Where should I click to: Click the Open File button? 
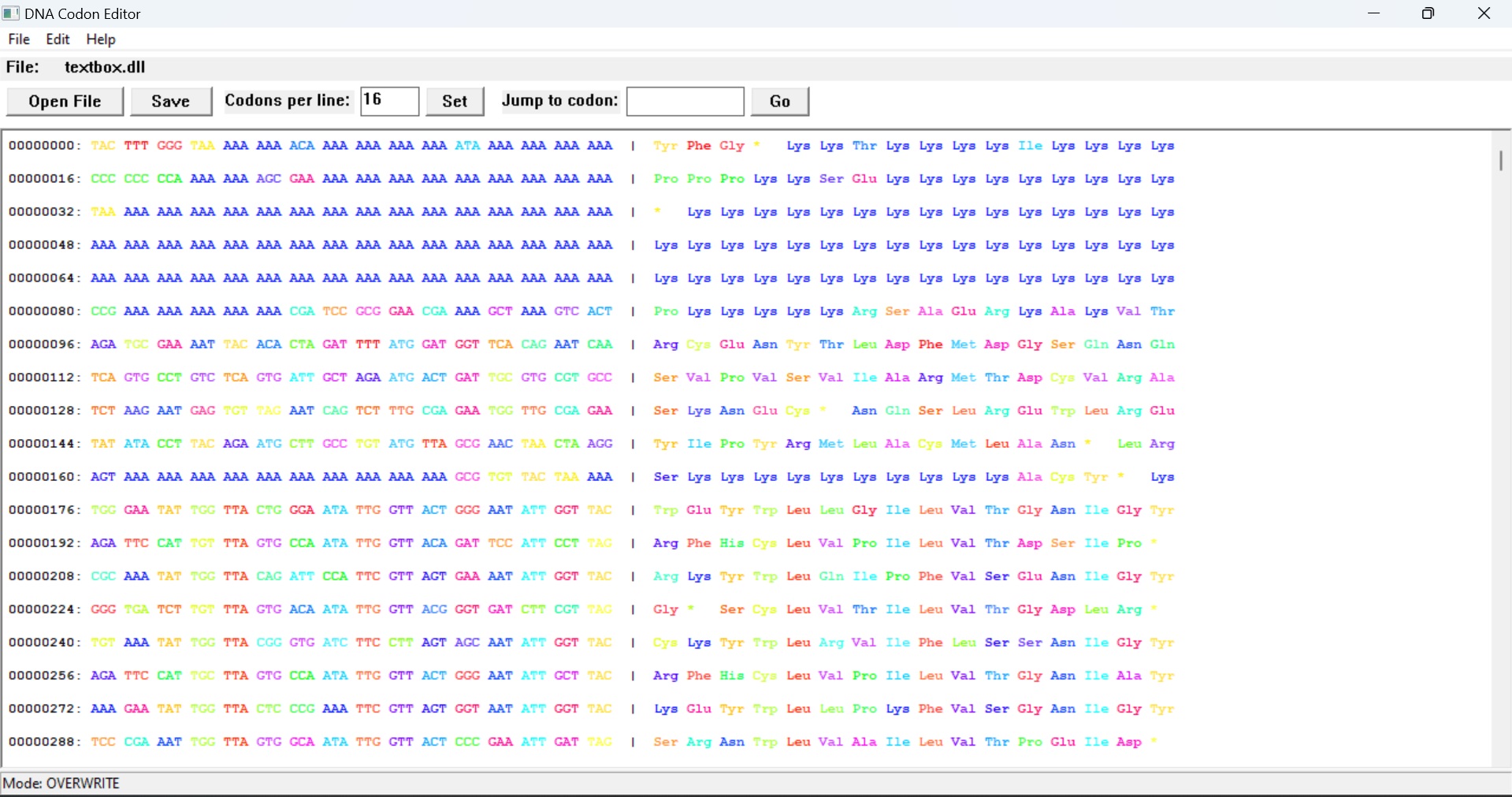point(65,101)
